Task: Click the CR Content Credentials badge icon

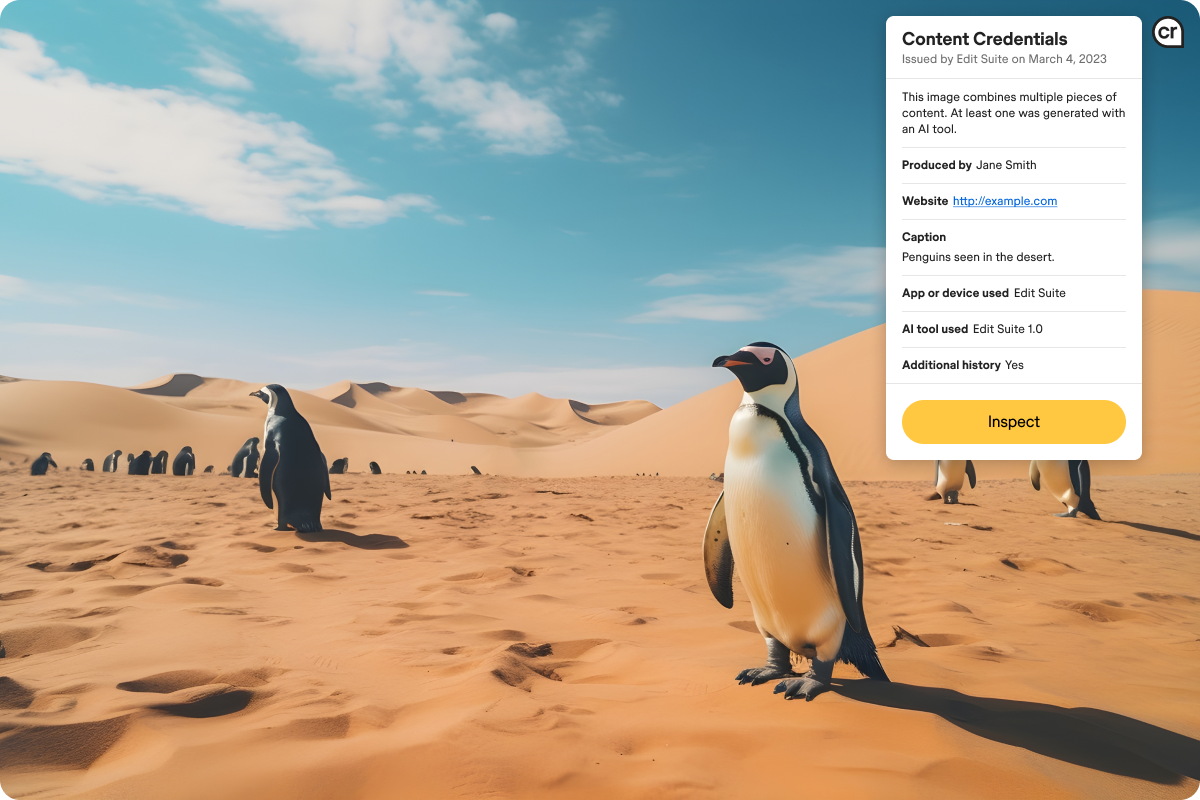Action: pyautogui.click(x=1167, y=33)
